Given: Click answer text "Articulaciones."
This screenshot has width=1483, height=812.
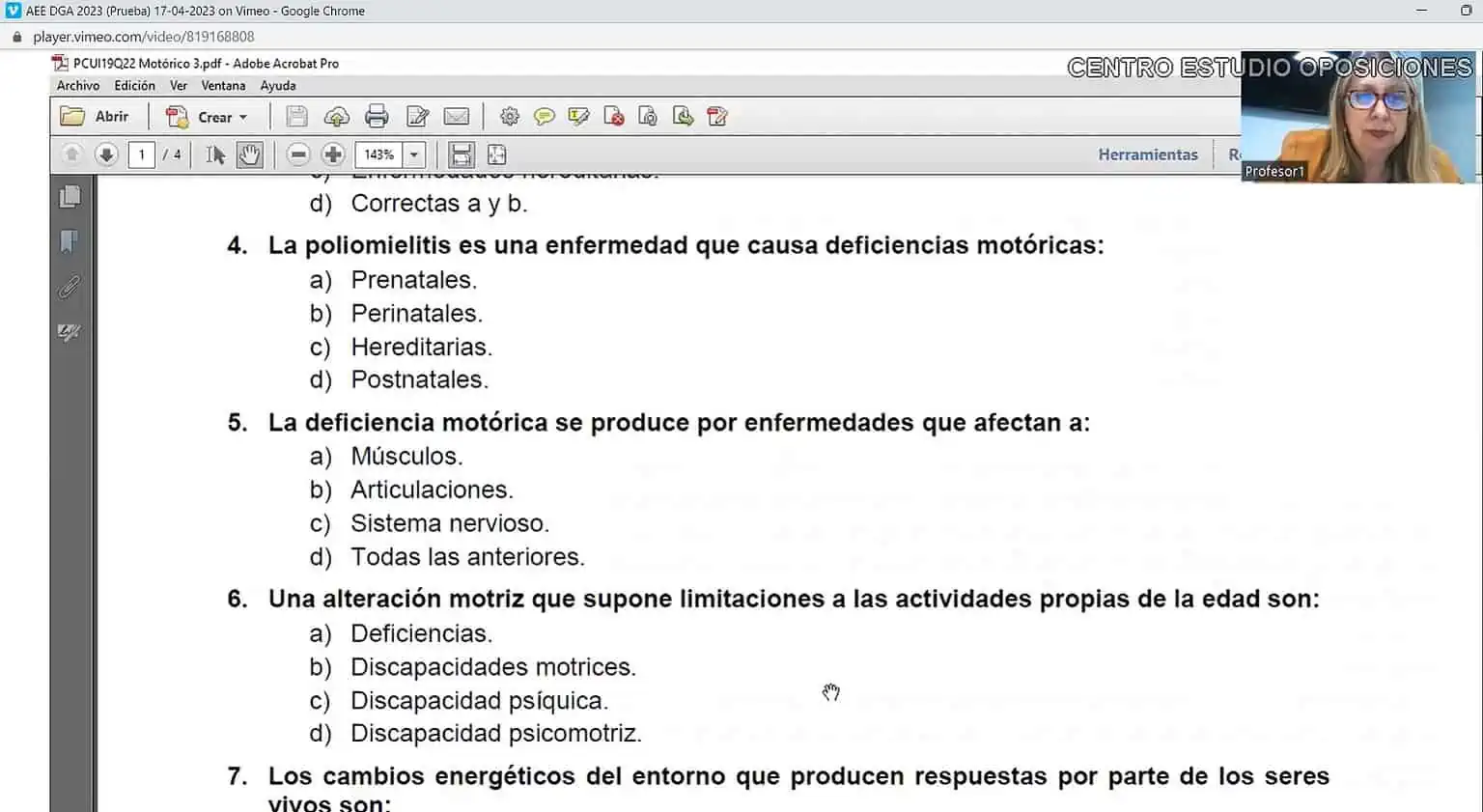Looking at the screenshot, I should [x=432, y=490].
